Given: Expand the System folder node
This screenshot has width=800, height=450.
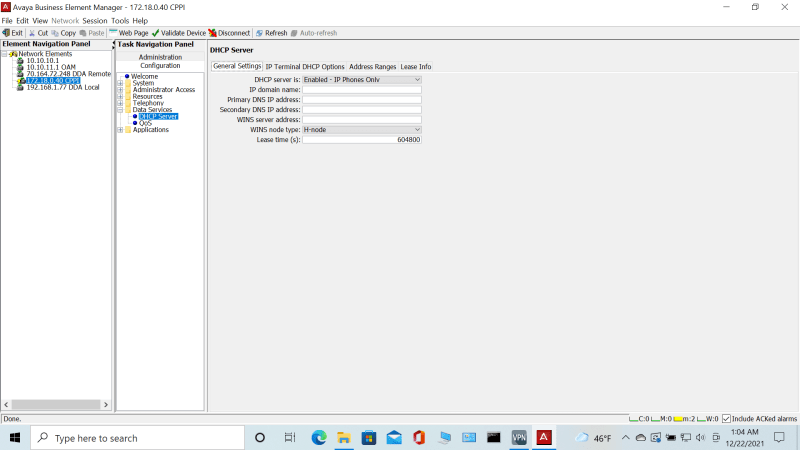Looking at the screenshot, I should 121,83.
